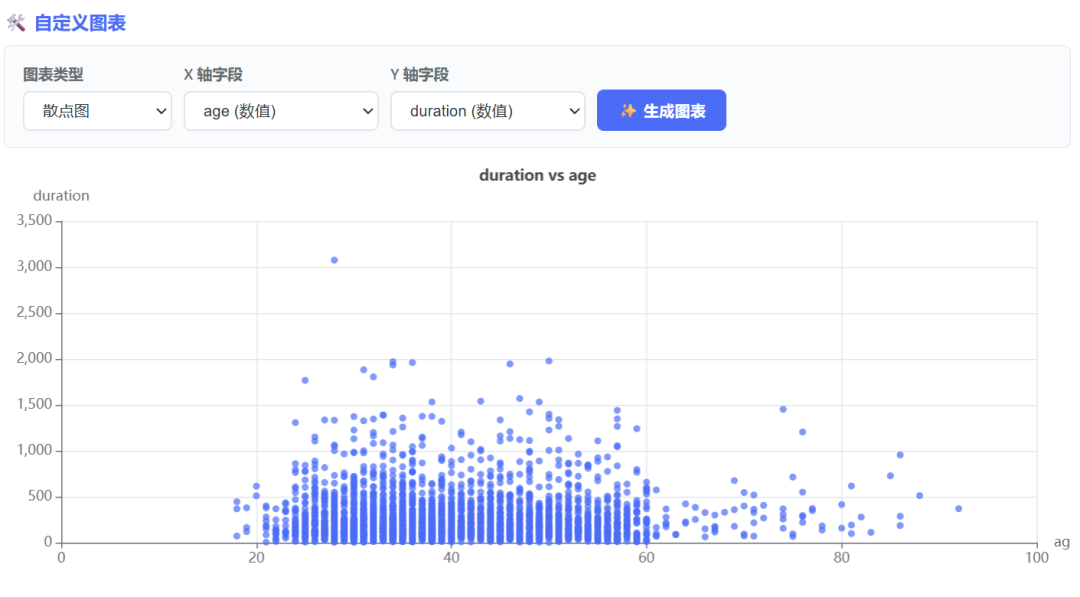The width and height of the screenshot is (1080, 597).
Task: Select the rightmost data point past age 90
Action: tap(959, 509)
